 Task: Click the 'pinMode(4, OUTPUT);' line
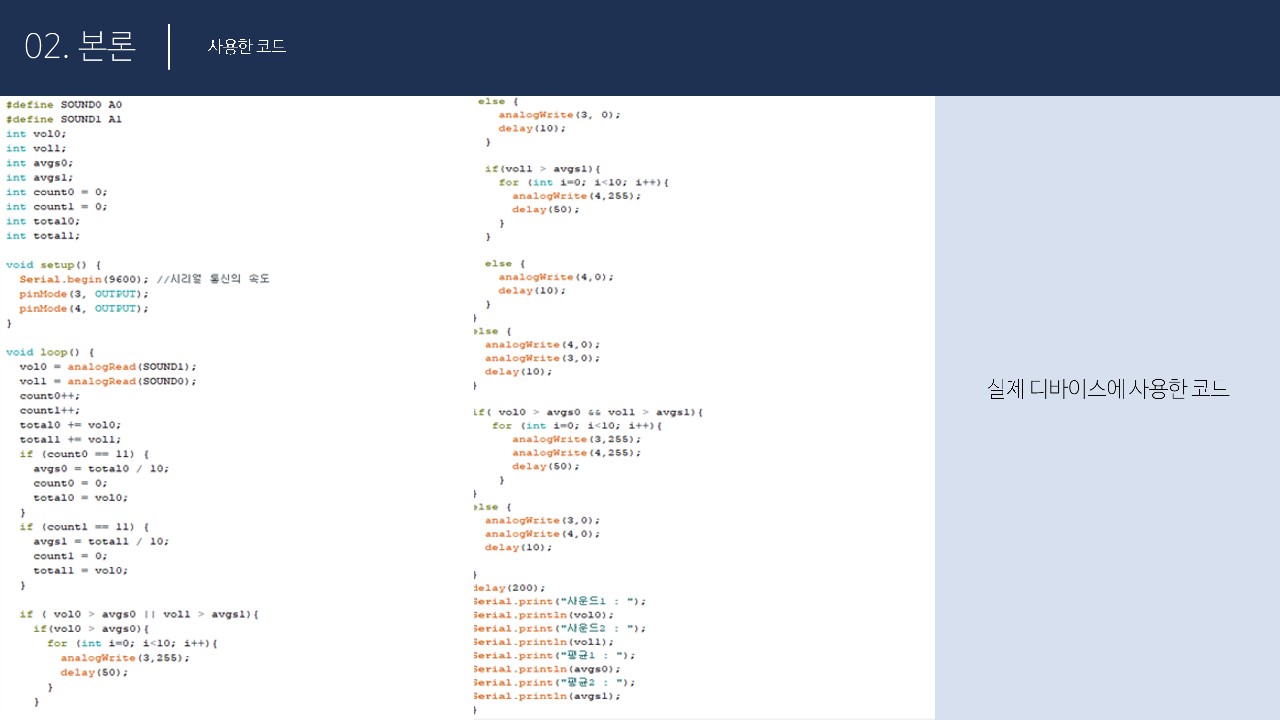[84, 309]
